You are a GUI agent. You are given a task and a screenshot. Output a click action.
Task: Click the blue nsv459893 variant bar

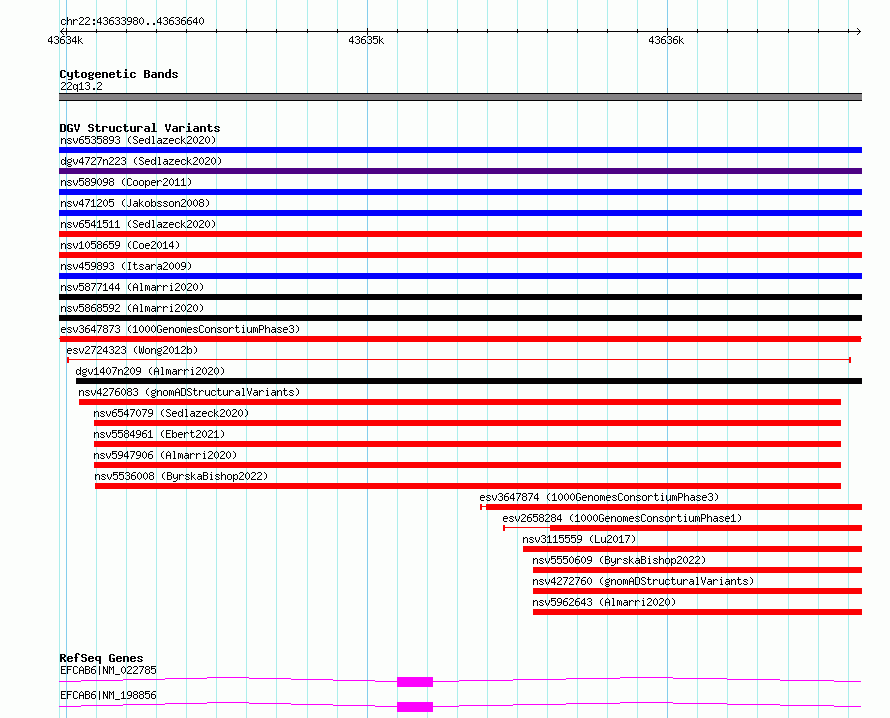coord(460,276)
